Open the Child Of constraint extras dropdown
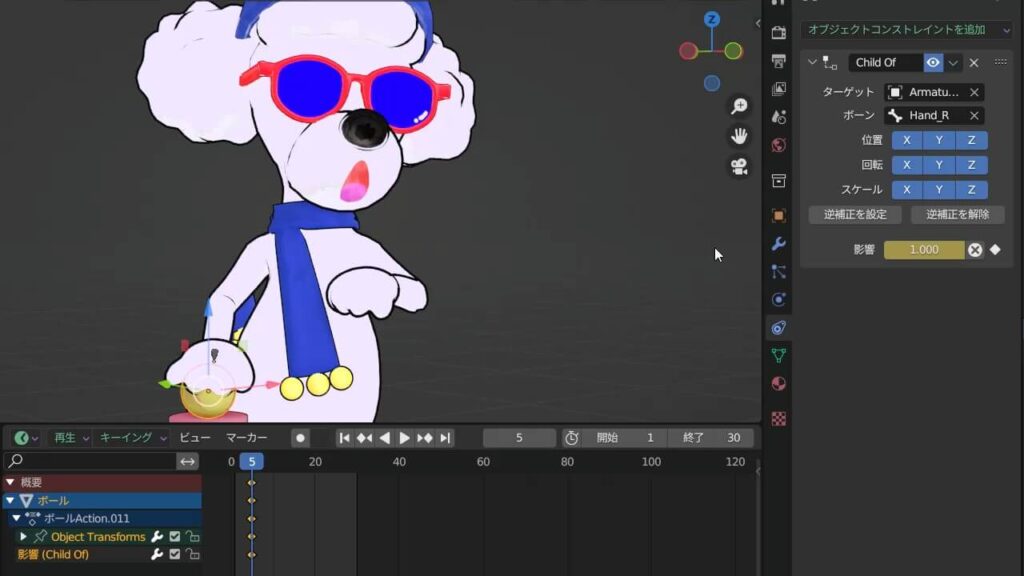Screen dimensions: 1024x576 tap(953, 63)
